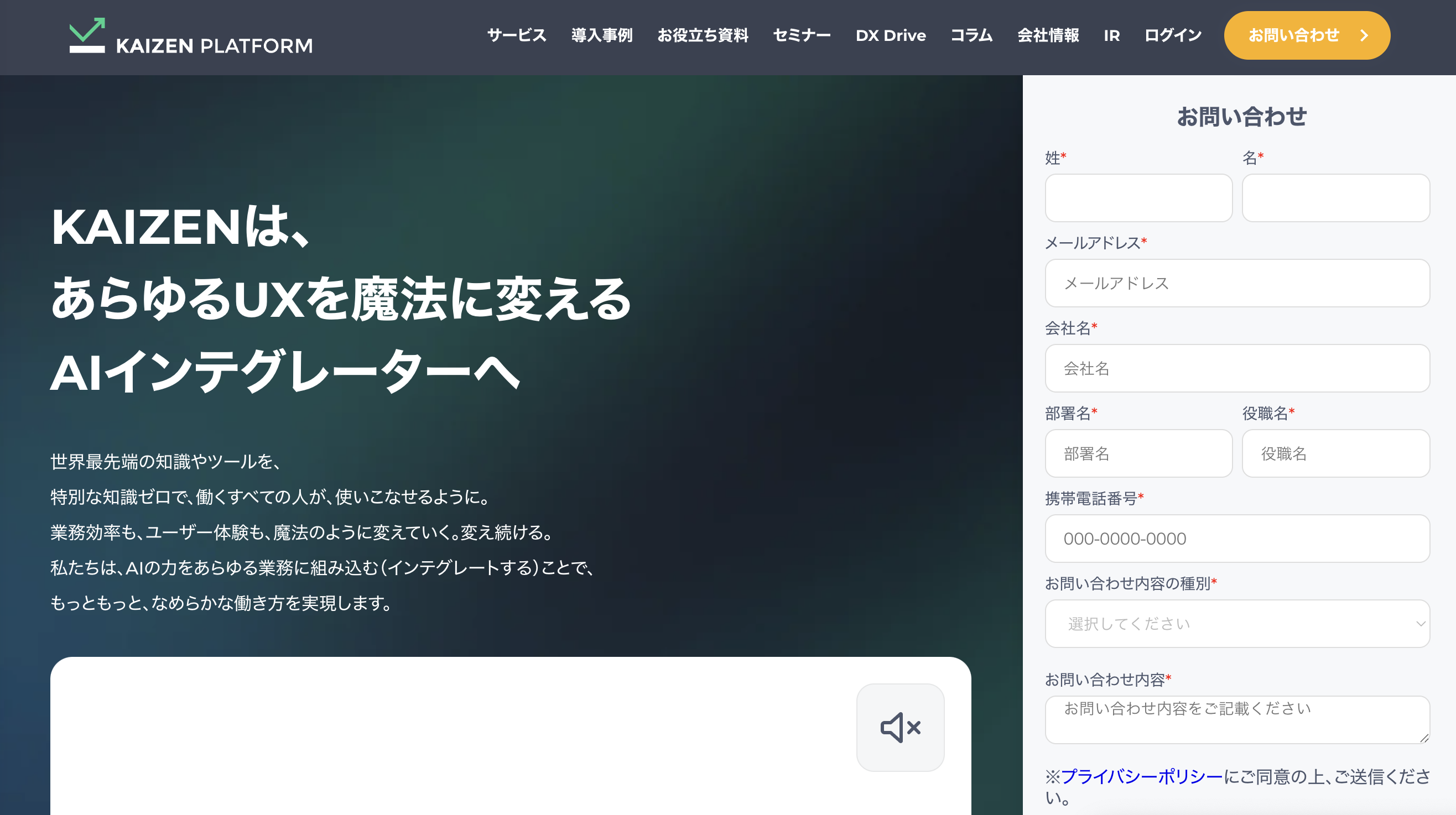Click the arrow icon in the お問い合わせ button
Viewport: 1456px width, 815px height.
coord(1364,35)
